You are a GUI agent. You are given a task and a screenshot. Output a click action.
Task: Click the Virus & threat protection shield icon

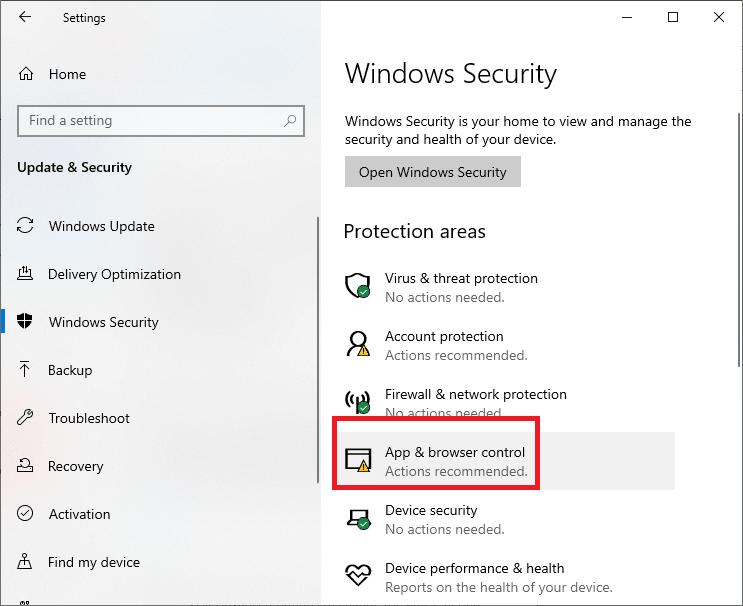[357, 287]
